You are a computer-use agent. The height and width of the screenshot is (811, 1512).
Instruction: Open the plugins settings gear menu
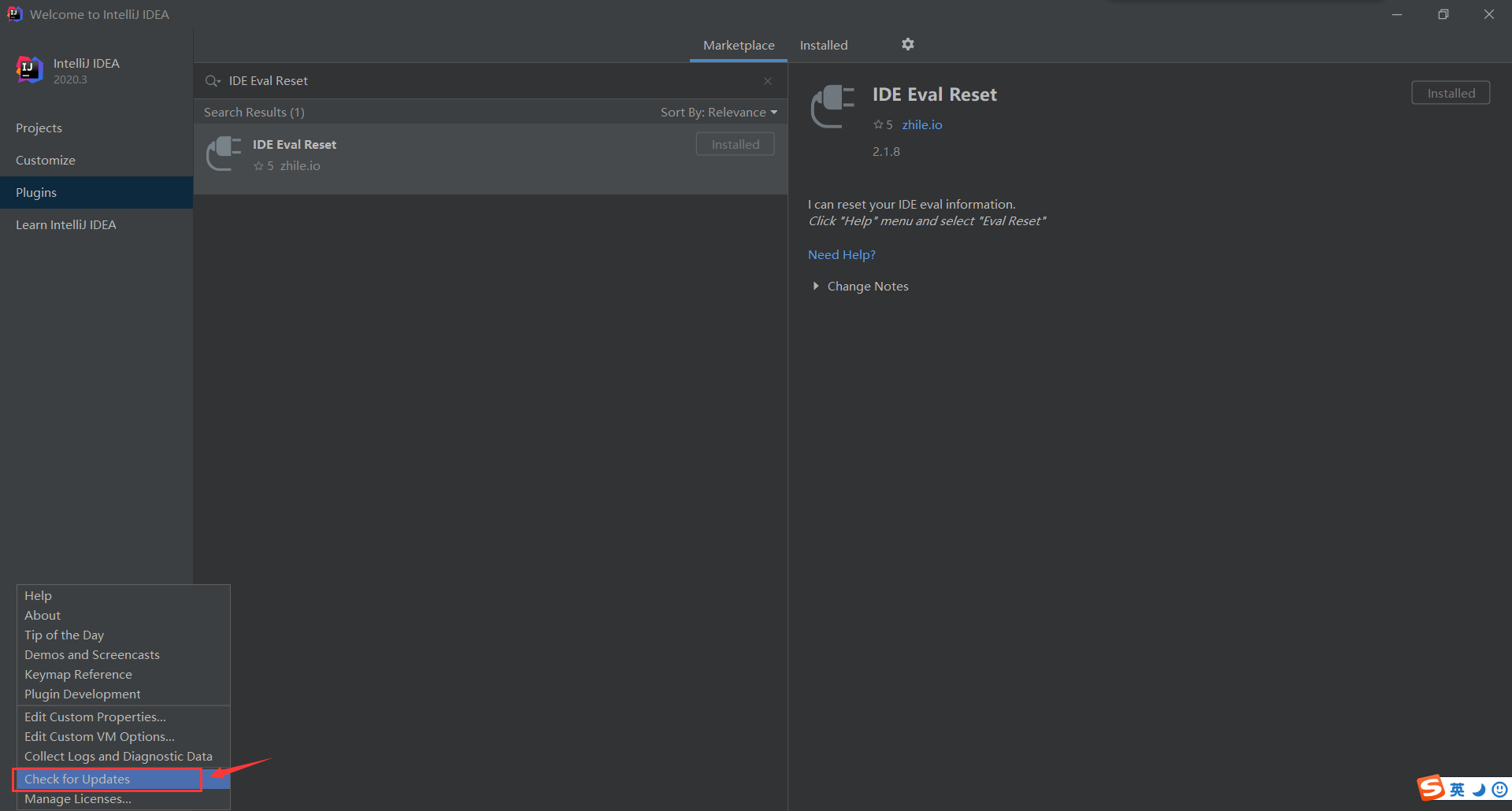(908, 45)
